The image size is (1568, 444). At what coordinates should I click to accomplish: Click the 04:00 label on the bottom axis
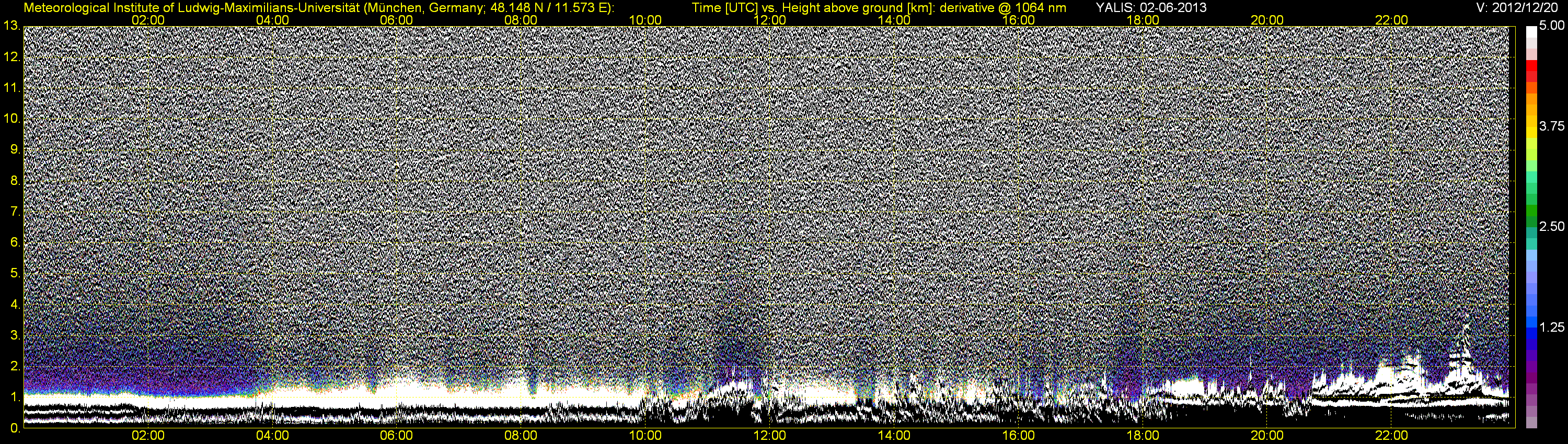click(x=273, y=436)
